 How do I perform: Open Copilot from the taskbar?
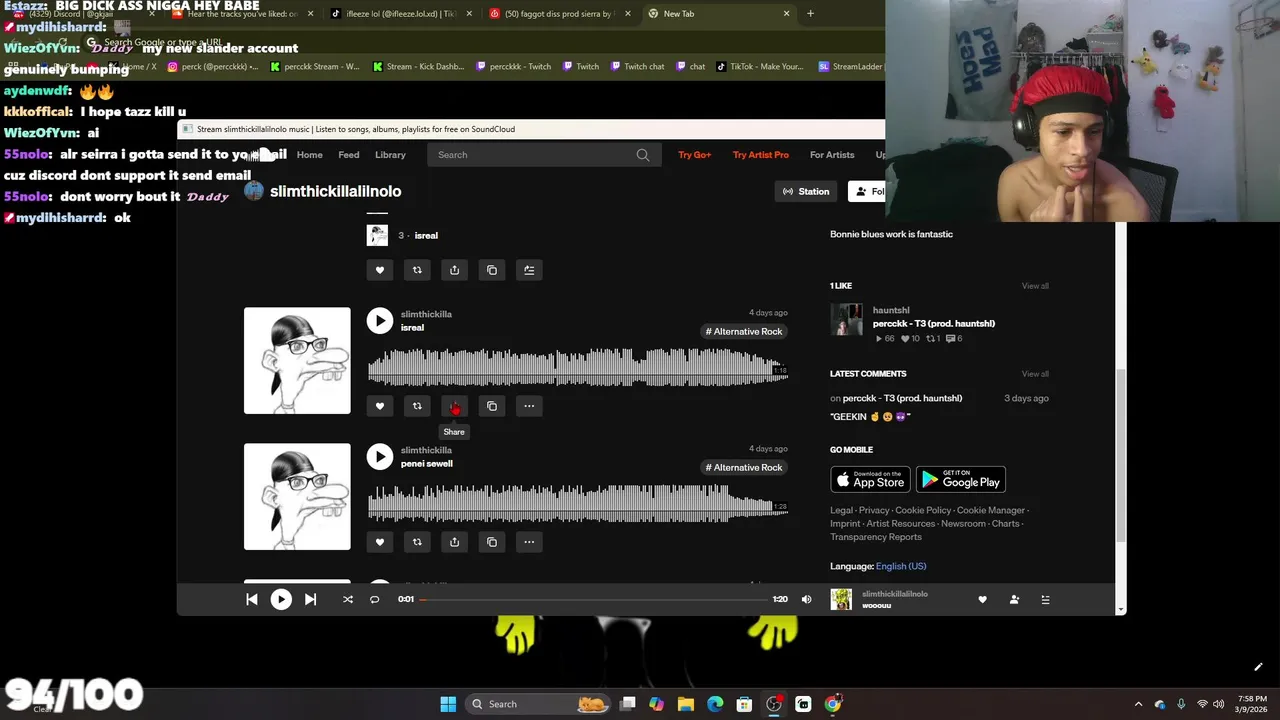click(656, 704)
